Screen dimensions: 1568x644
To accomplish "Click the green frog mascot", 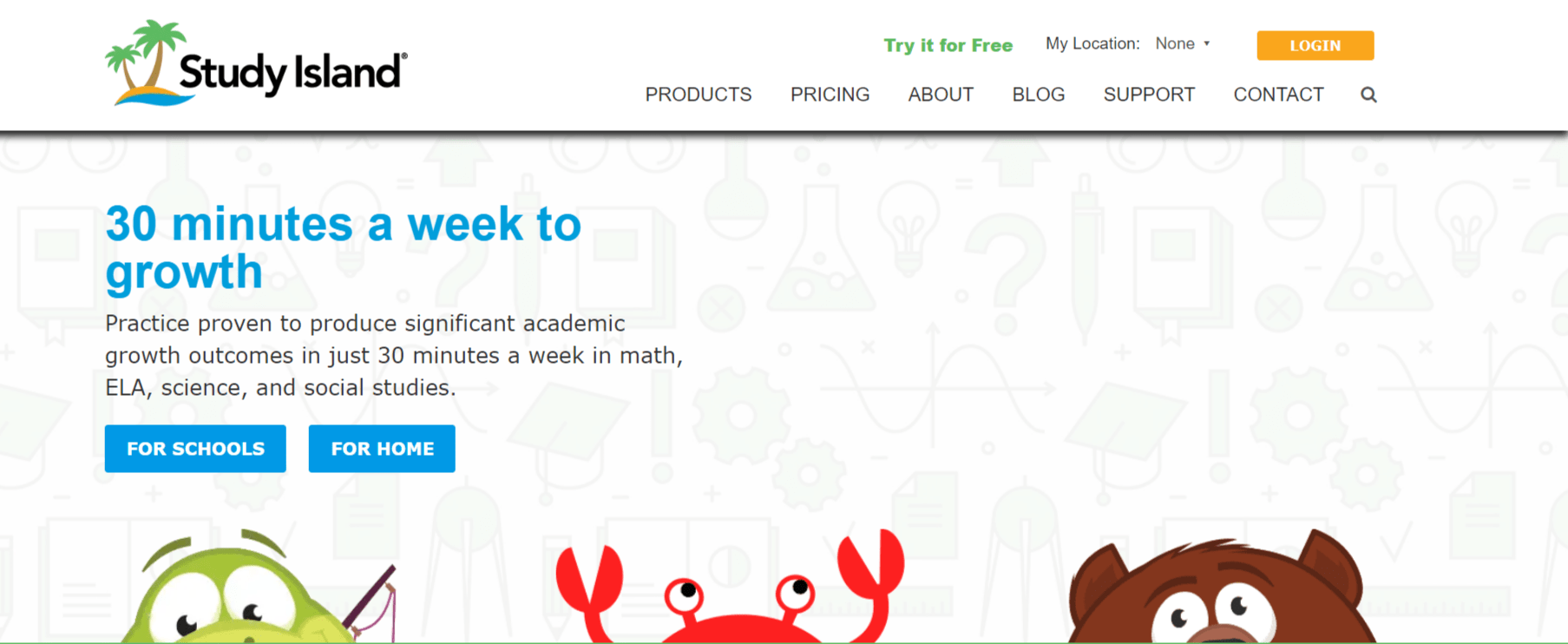I will click(258, 587).
